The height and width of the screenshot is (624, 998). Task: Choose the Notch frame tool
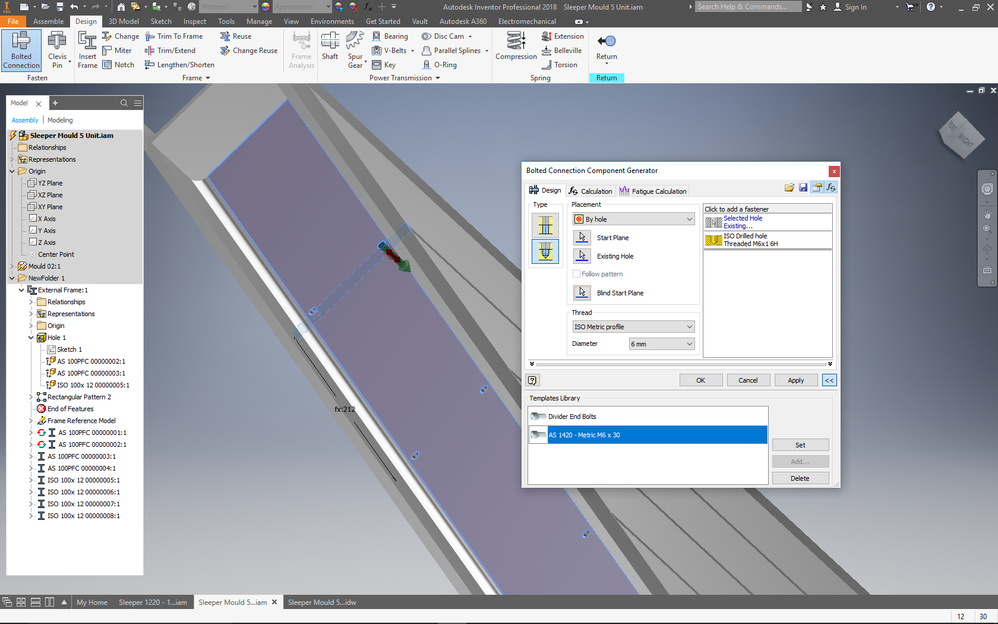tap(118, 64)
